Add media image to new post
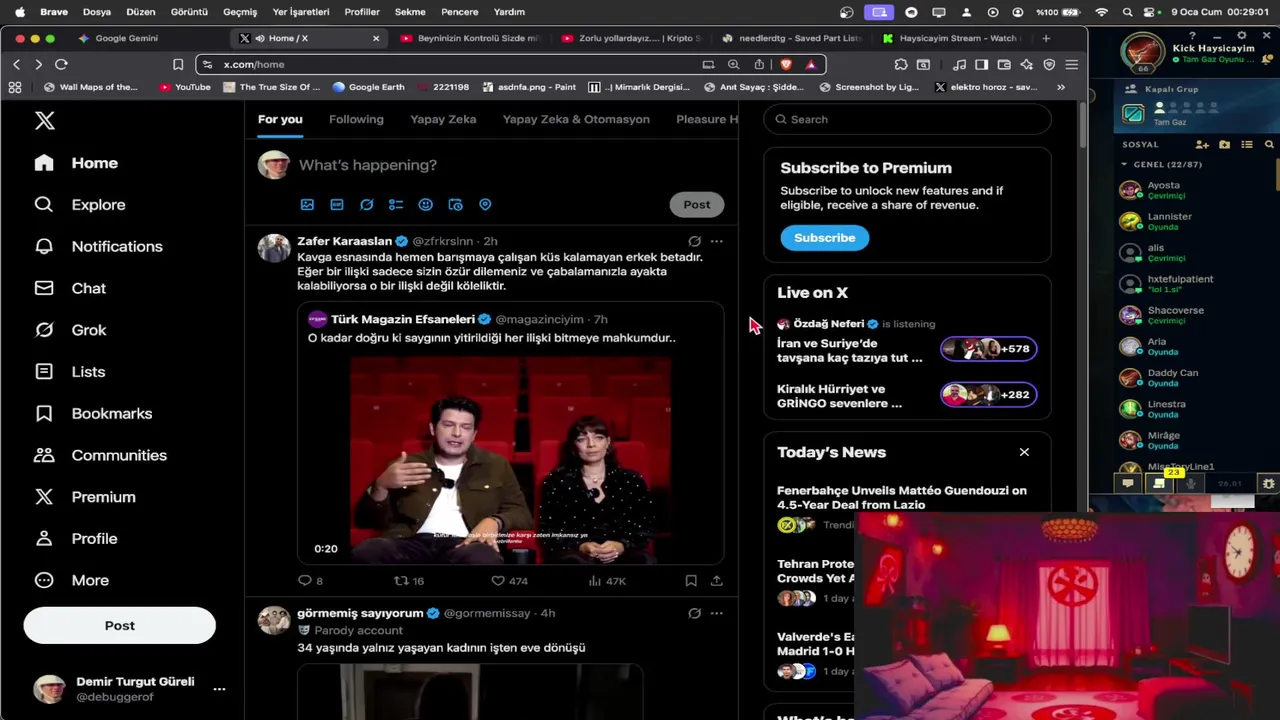 [307, 205]
